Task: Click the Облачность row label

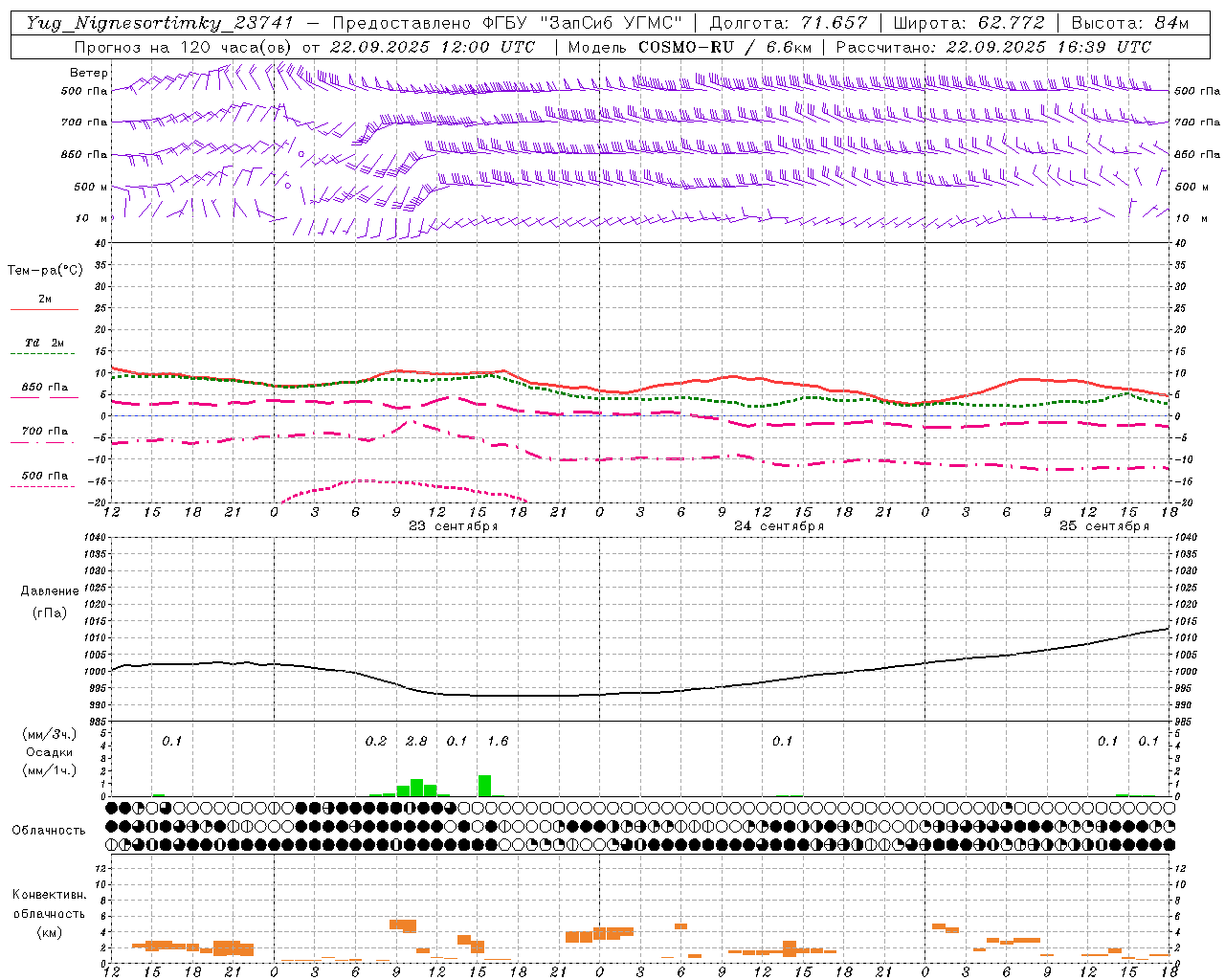Action: [x=49, y=830]
